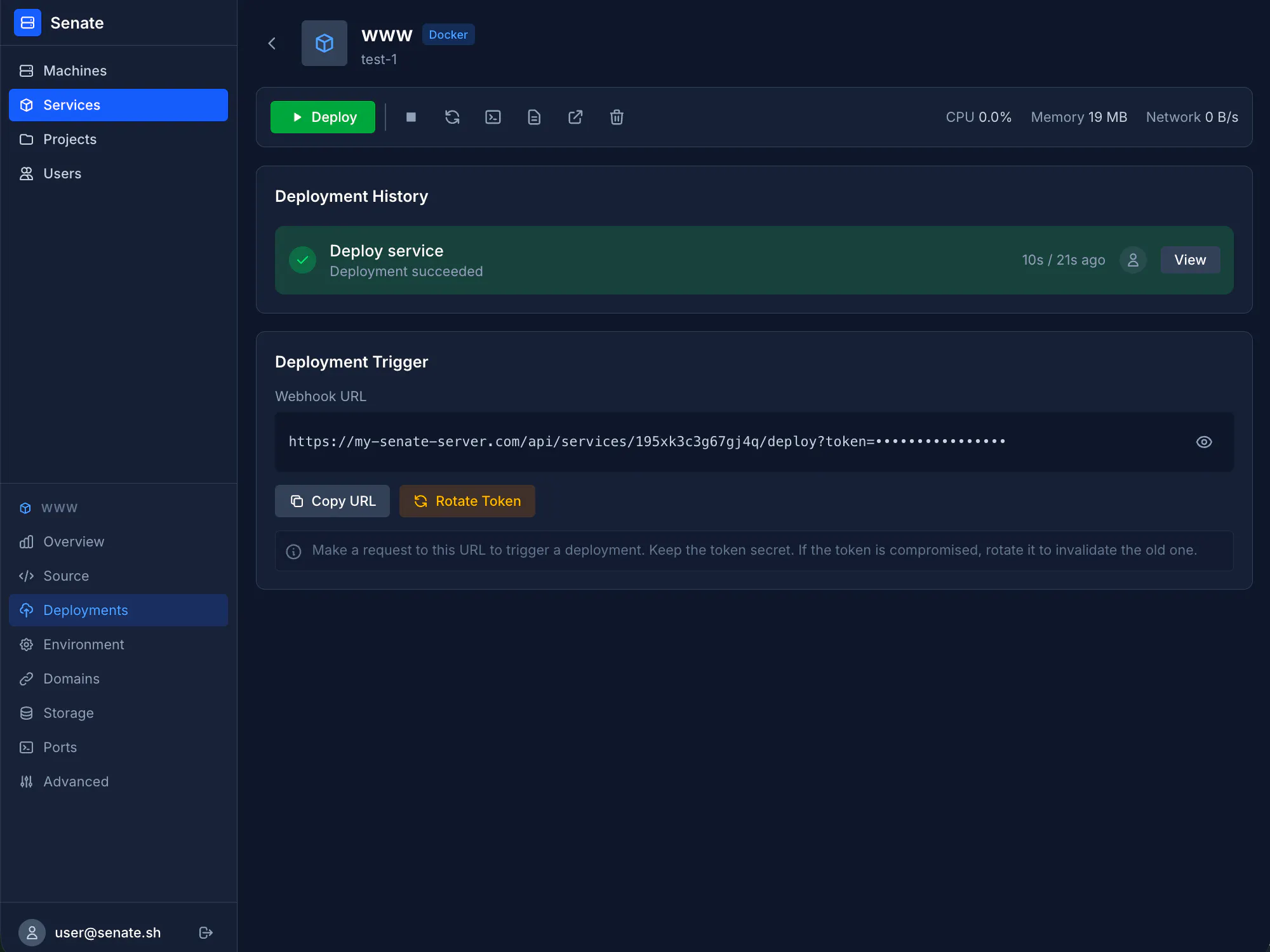Click the user avatar in Deploy service row

(x=1133, y=260)
